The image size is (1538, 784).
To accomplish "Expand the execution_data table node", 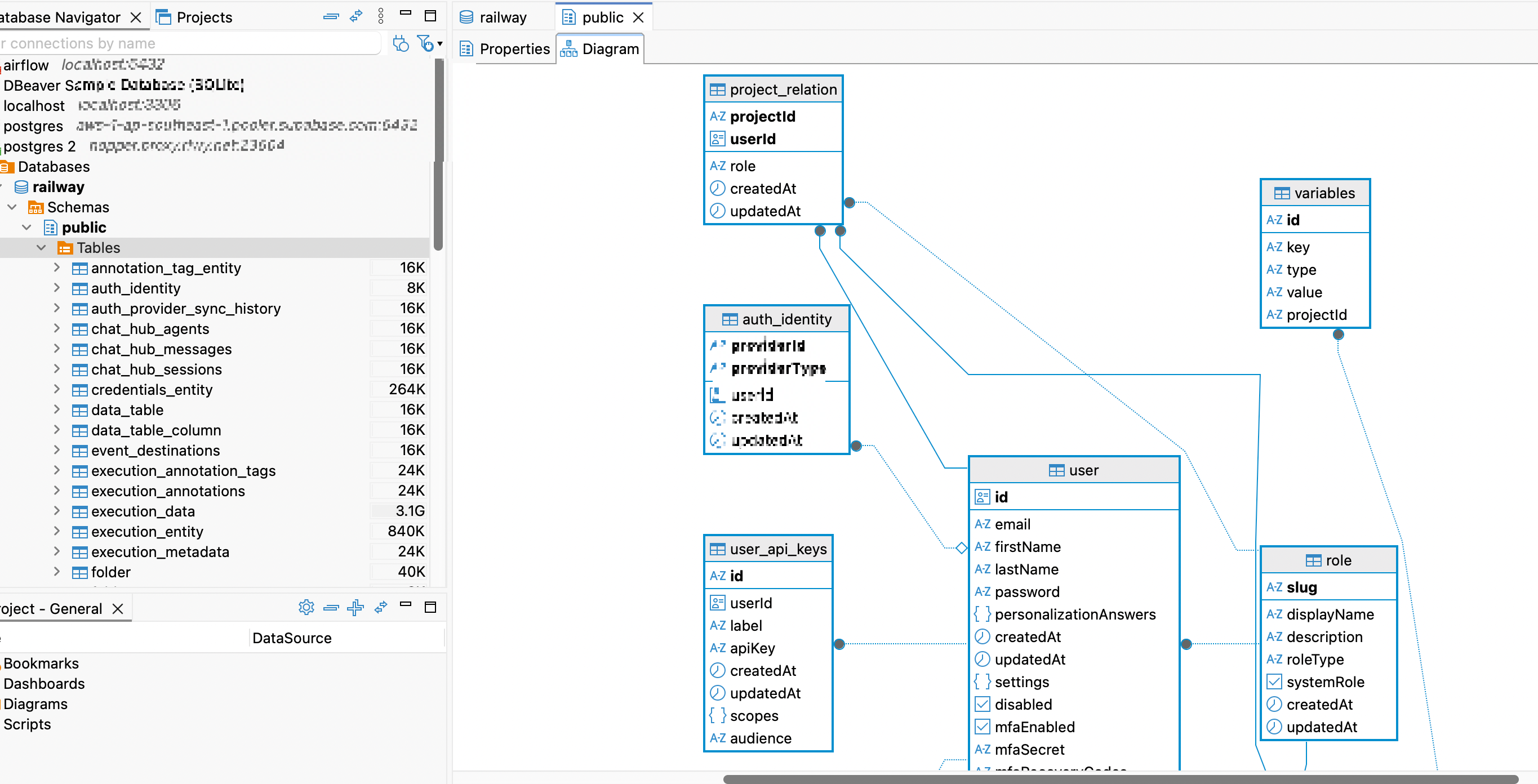I will (x=57, y=511).
